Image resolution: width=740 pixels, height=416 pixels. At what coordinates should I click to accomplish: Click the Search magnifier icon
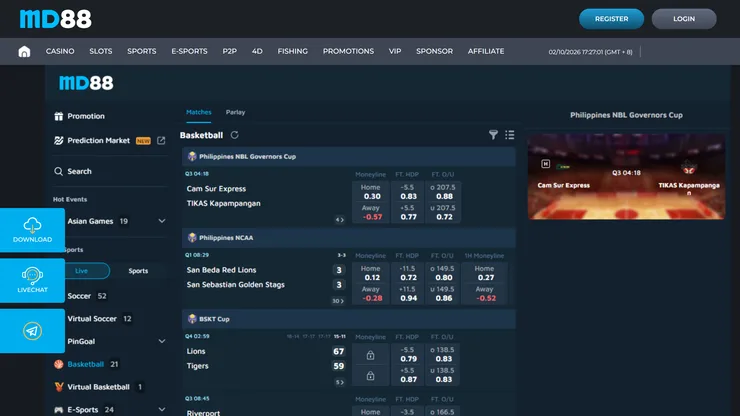click(59, 171)
